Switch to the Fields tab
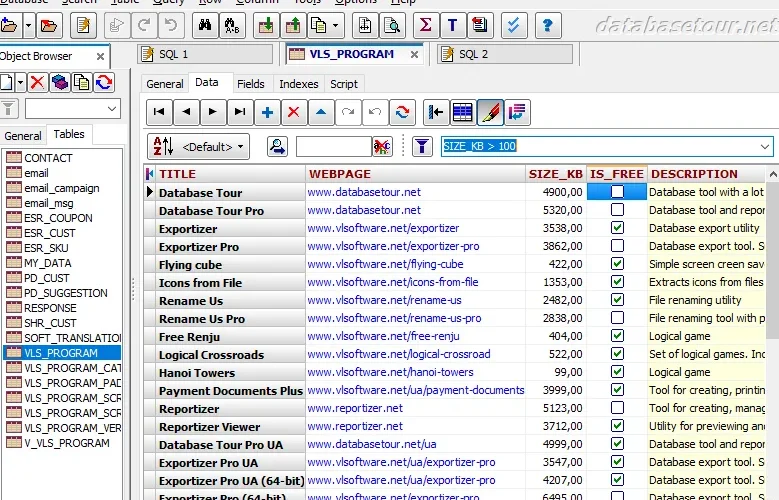Screen dimensions: 779x500 [250, 84]
